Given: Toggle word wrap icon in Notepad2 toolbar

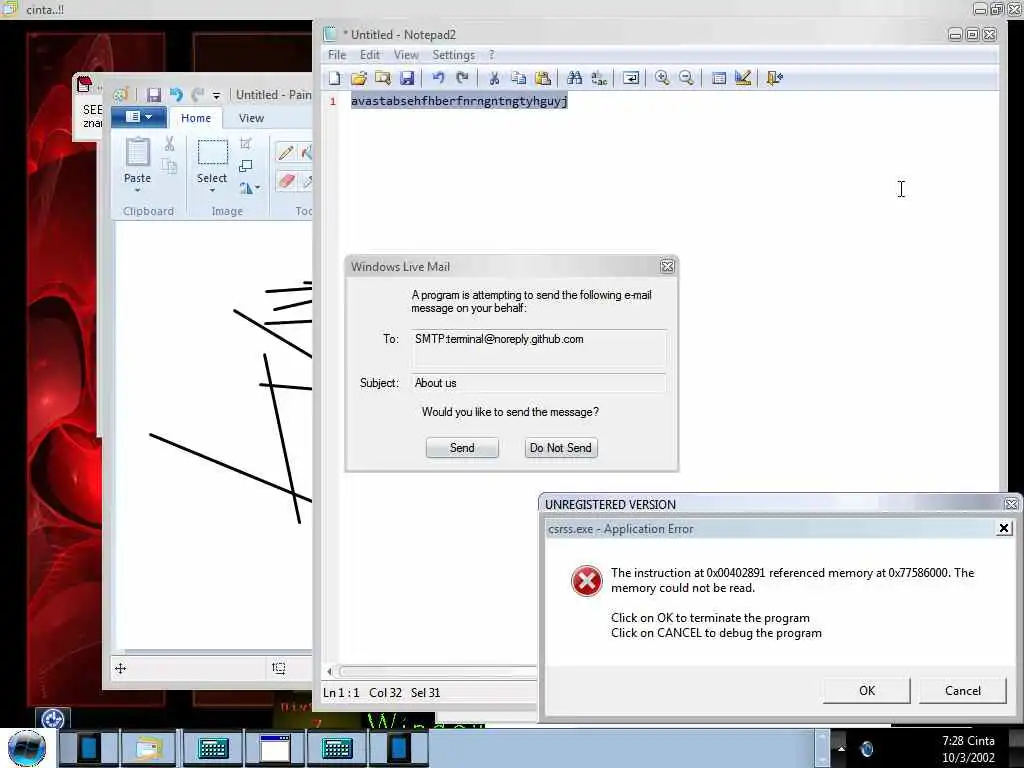Looking at the screenshot, I should (x=631, y=78).
